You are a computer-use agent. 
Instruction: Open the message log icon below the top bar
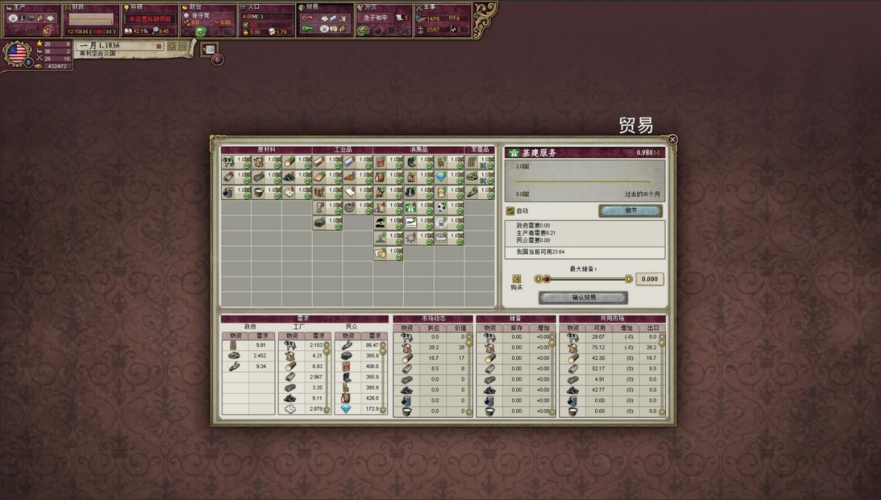click(209, 49)
